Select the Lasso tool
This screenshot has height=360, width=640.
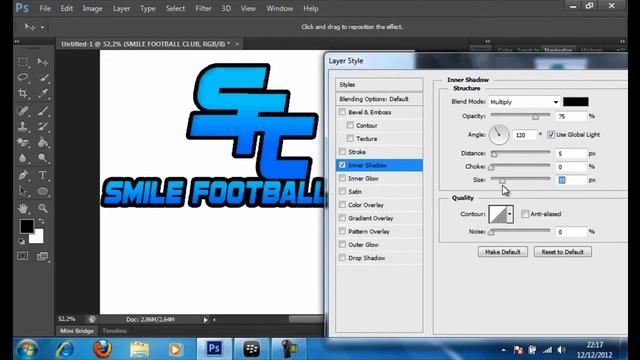coord(23,78)
